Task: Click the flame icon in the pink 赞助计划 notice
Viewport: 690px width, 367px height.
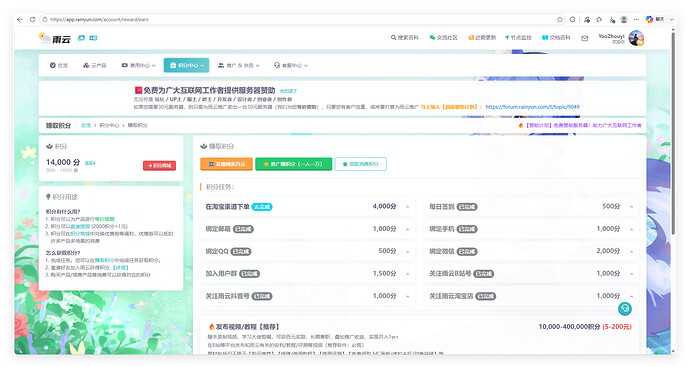Action: click(x=521, y=125)
